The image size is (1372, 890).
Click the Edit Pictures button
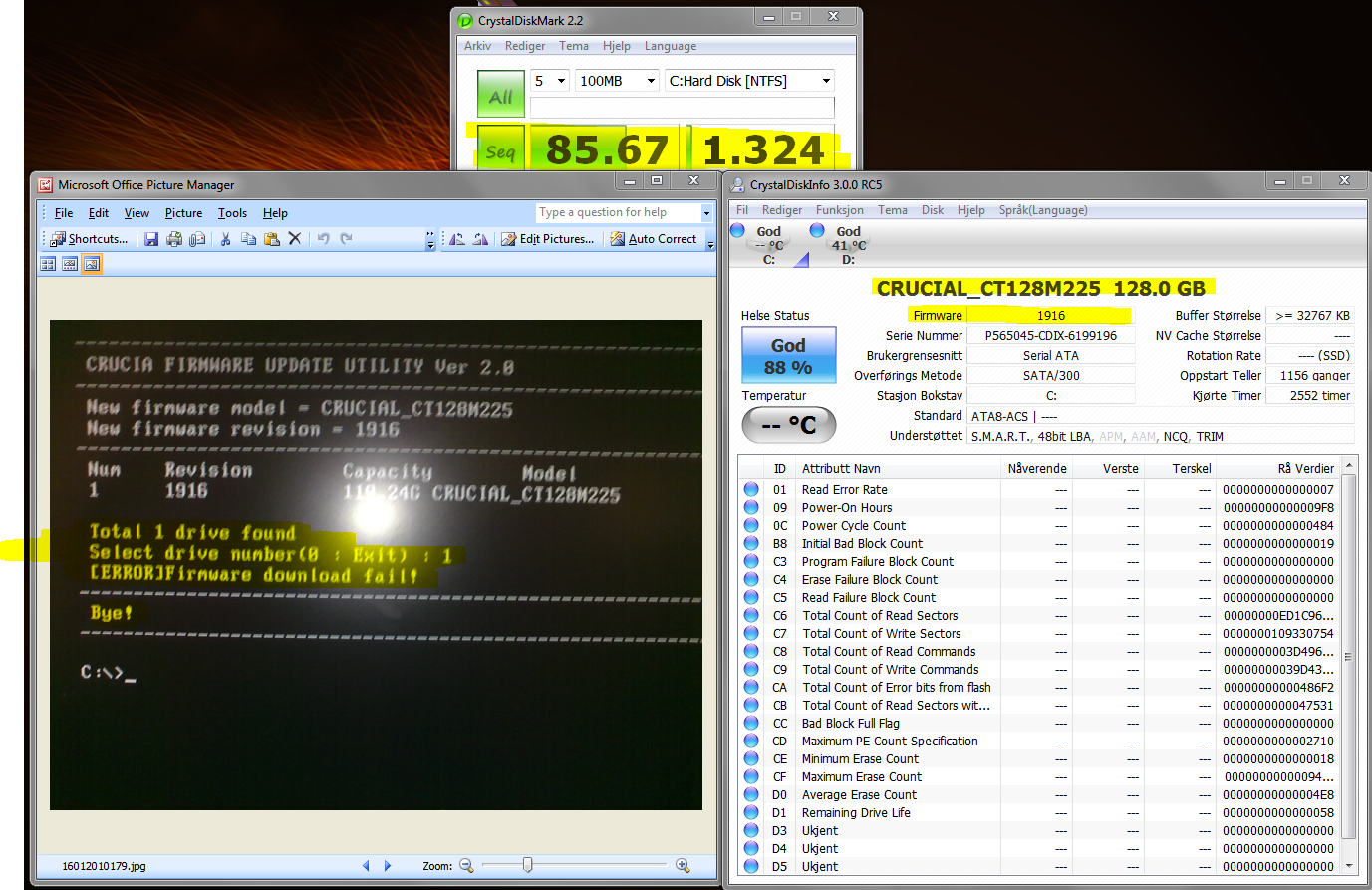click(547, 239)
